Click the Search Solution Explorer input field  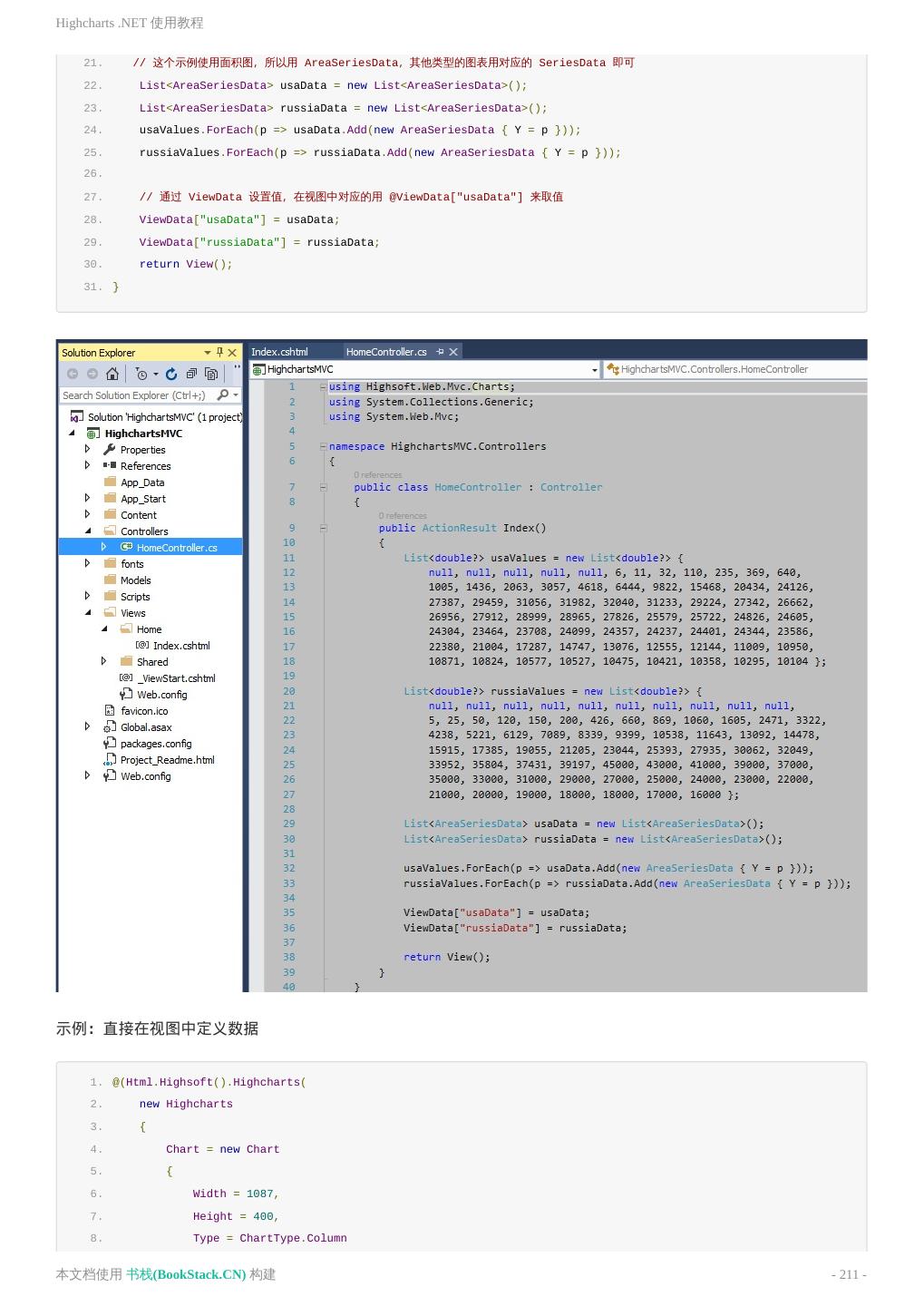coord(136,395)
